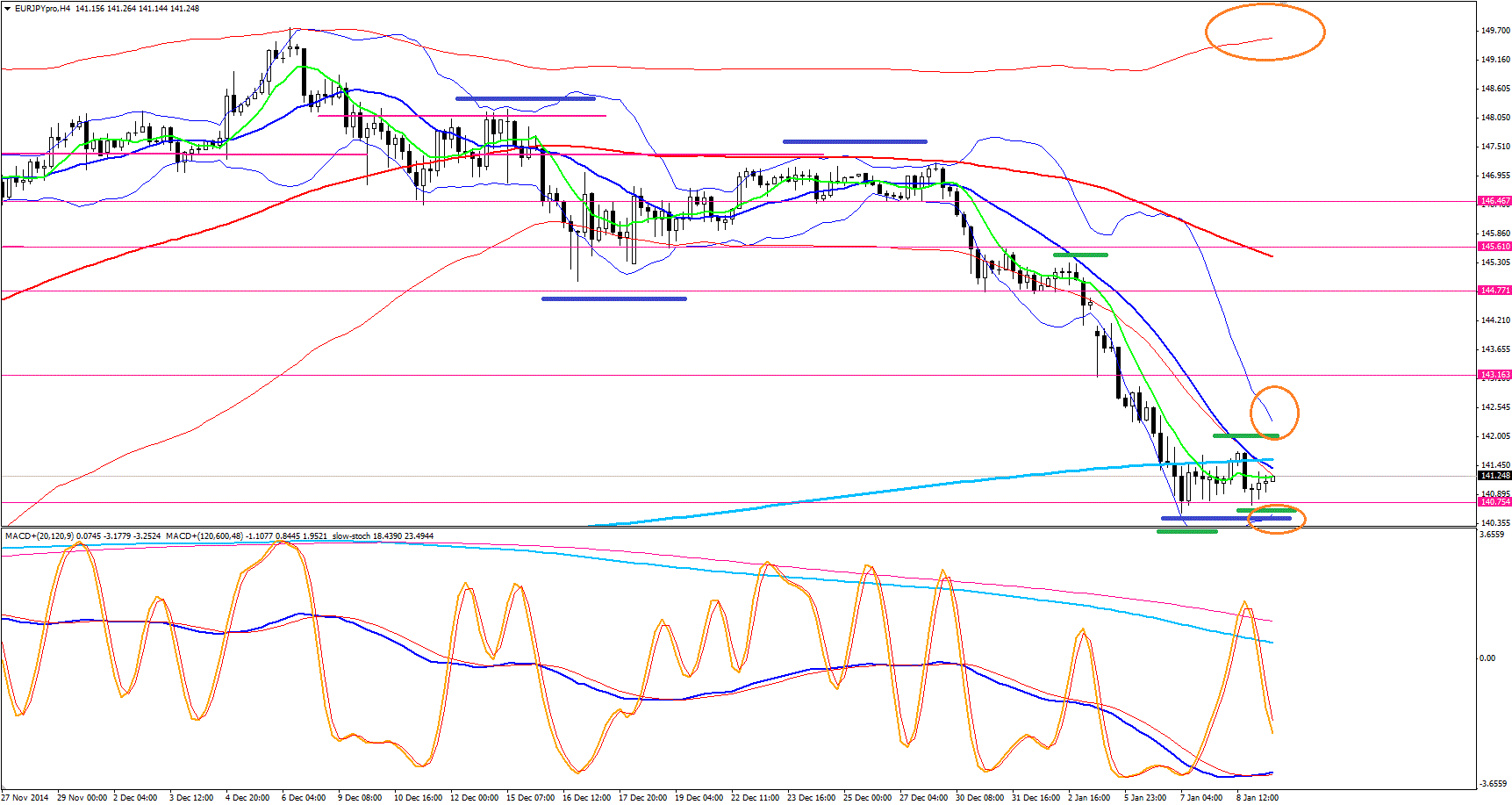1512x805 pixels.
Task: Click the pink 146.467 price level tag
Action: pos(1494,201)
